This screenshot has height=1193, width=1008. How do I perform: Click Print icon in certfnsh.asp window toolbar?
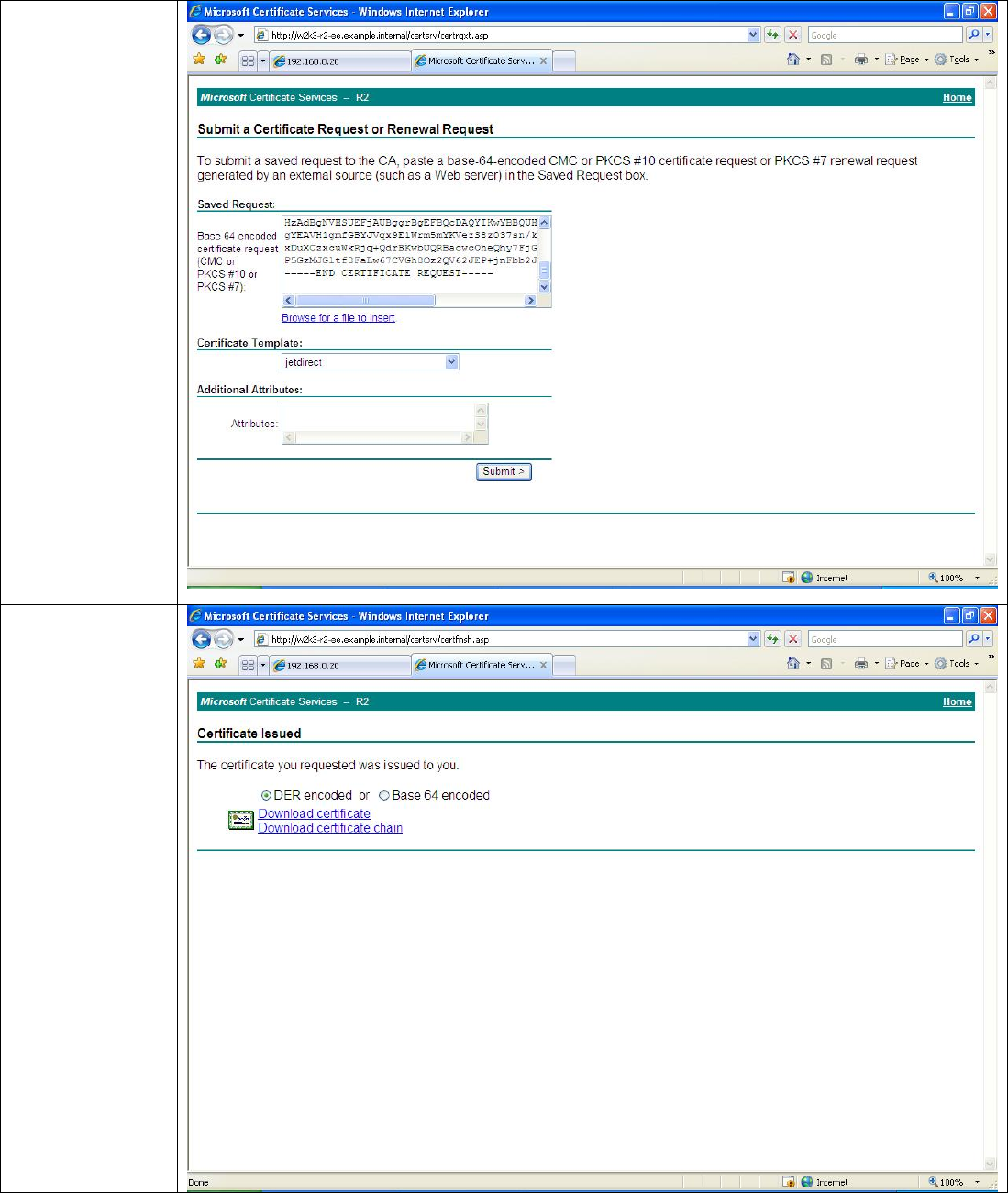[860, 664]
